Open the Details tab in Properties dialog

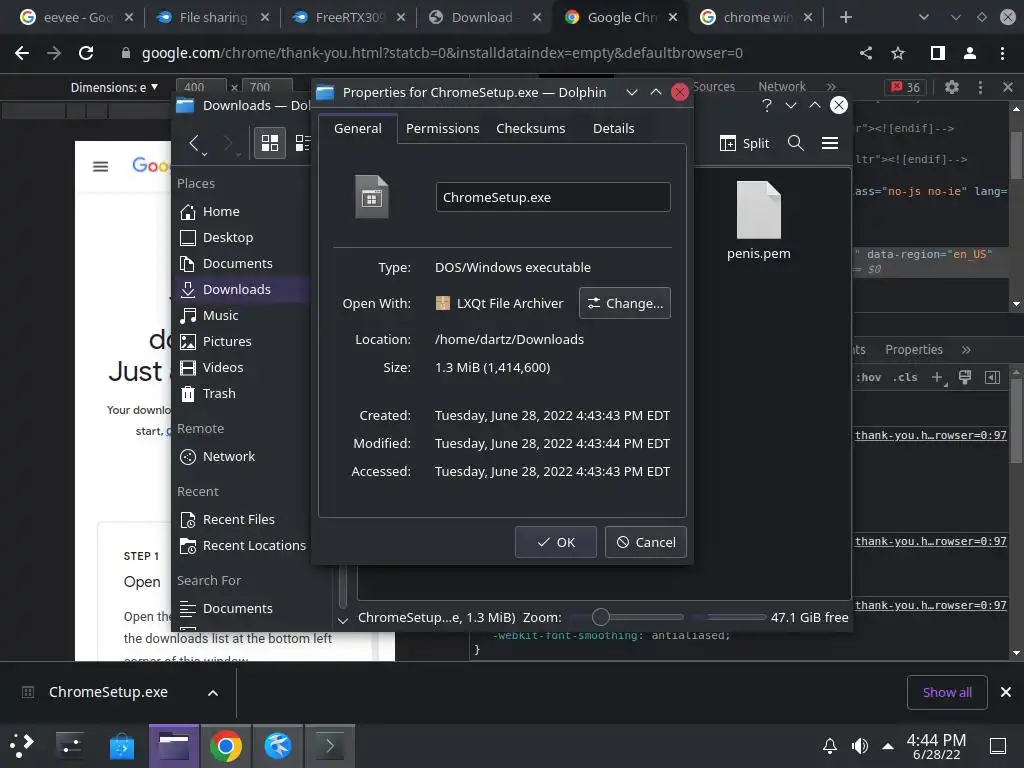tap(613, 129)
